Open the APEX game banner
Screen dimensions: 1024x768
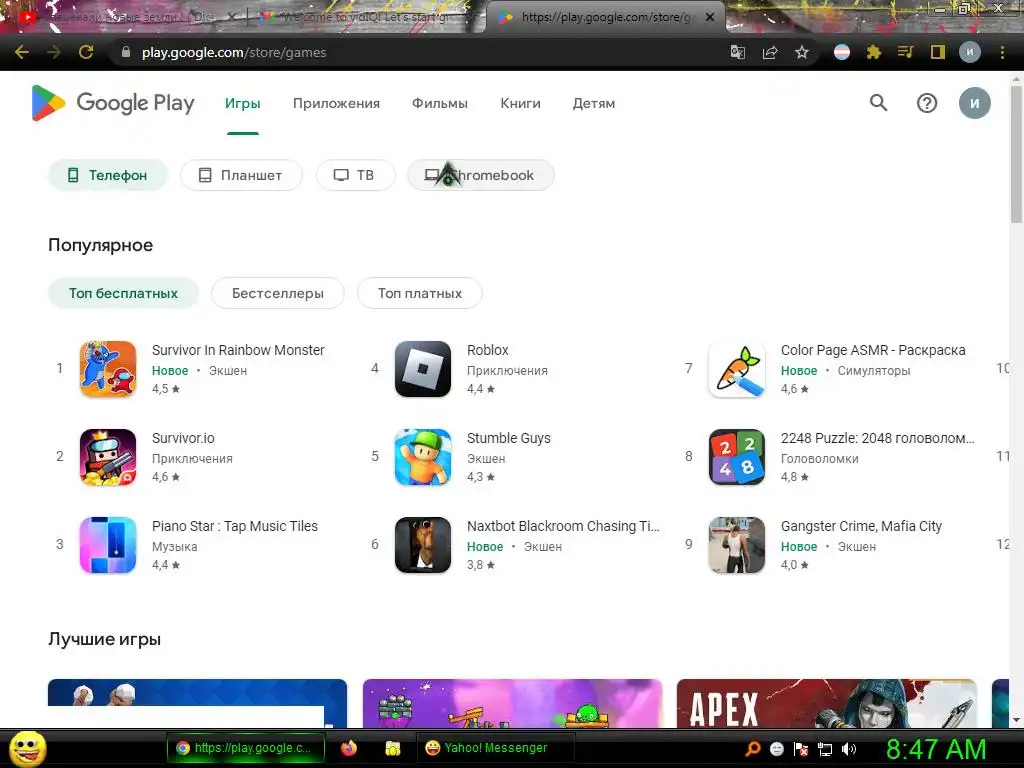827,703
